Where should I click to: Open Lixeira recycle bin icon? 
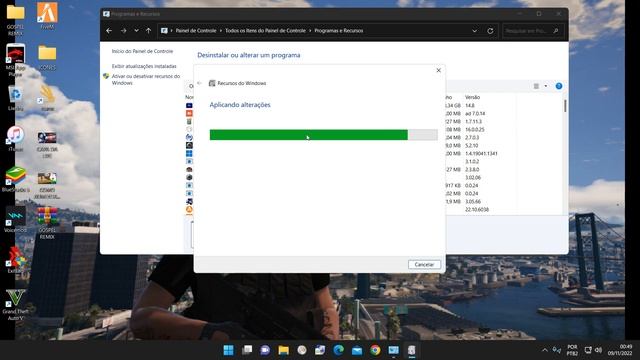click(16, 98)
